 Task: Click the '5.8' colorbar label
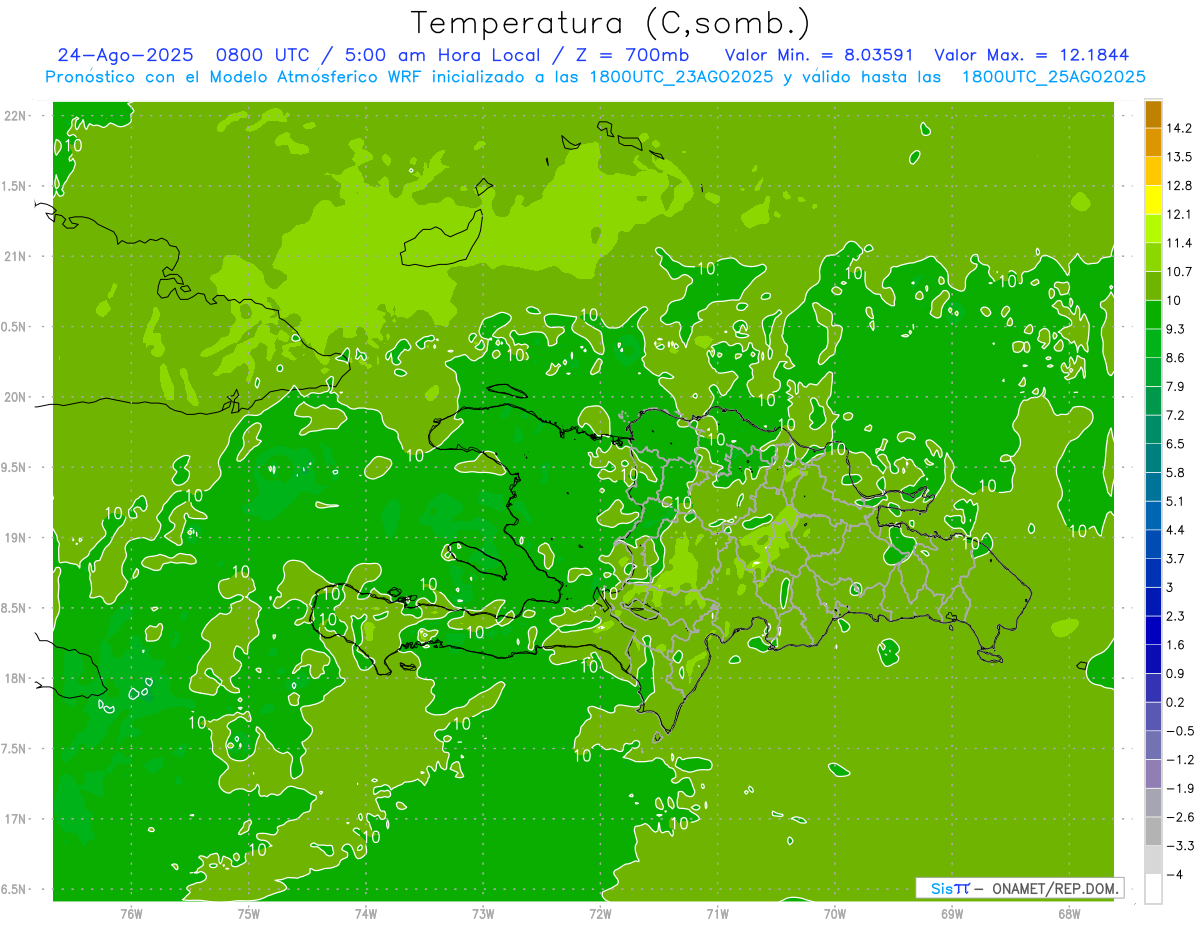point(1176,472)
